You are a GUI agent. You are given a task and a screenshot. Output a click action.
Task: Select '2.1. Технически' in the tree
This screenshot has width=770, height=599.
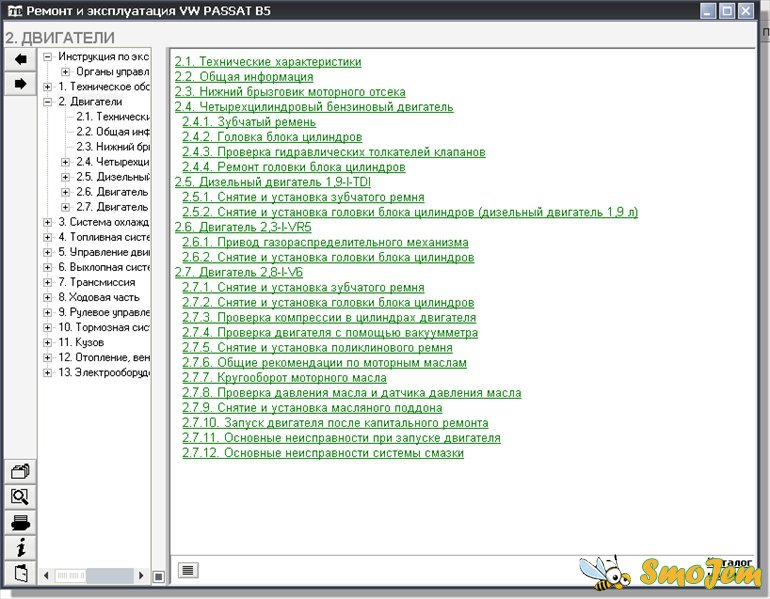point(112,116)
